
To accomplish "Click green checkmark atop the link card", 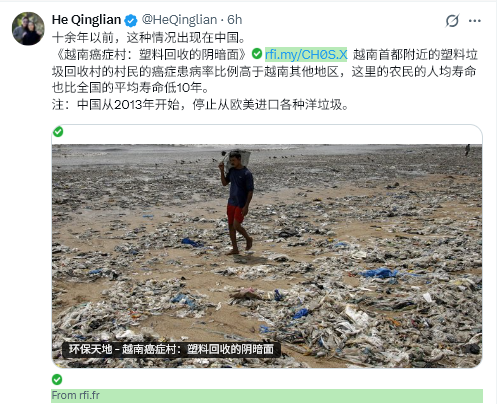I will pyautogui.click(x=58, y=132).
